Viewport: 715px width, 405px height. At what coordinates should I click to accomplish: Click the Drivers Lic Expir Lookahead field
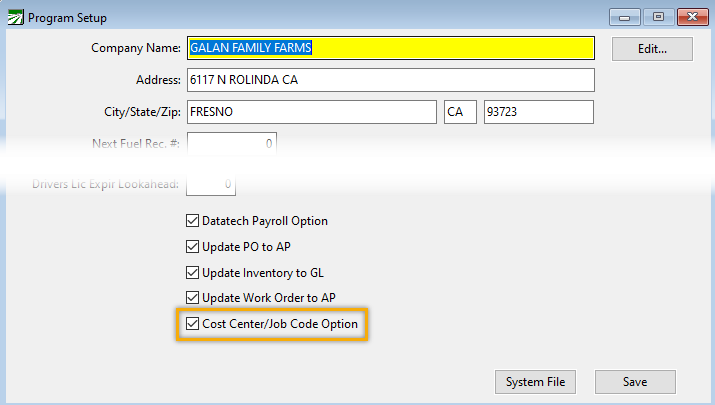[210, 184]
